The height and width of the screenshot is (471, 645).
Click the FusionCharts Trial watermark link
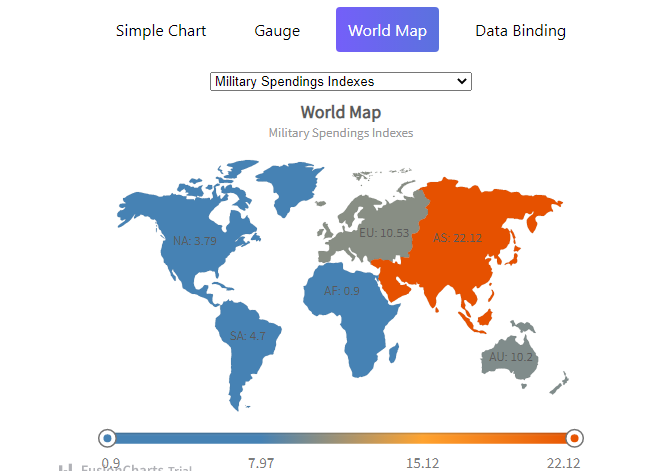tap(136, 468)
